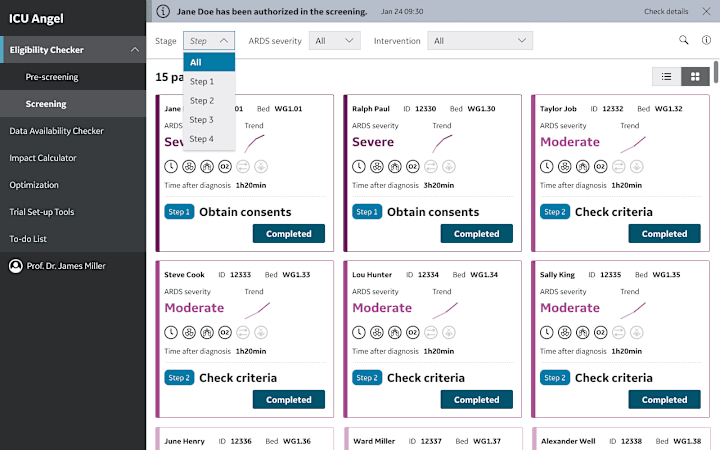The width and height of the screenshot is (720, 450).
Task: Click fan icon on Lou Hunter card
Action: pyautogui.click(x=377, y=332)
